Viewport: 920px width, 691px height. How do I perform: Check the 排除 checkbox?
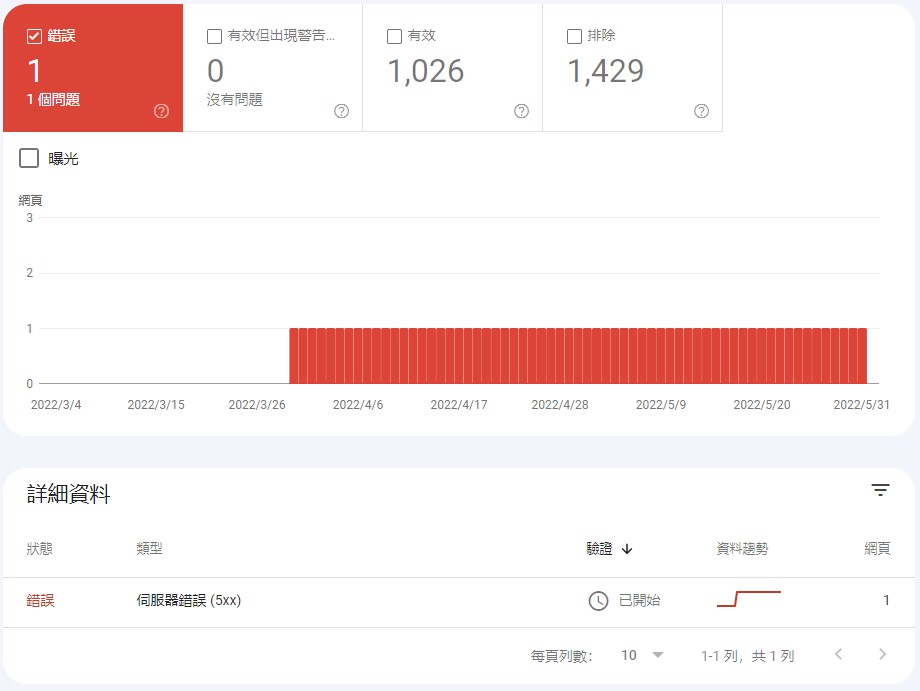click(x=574, y=36)
